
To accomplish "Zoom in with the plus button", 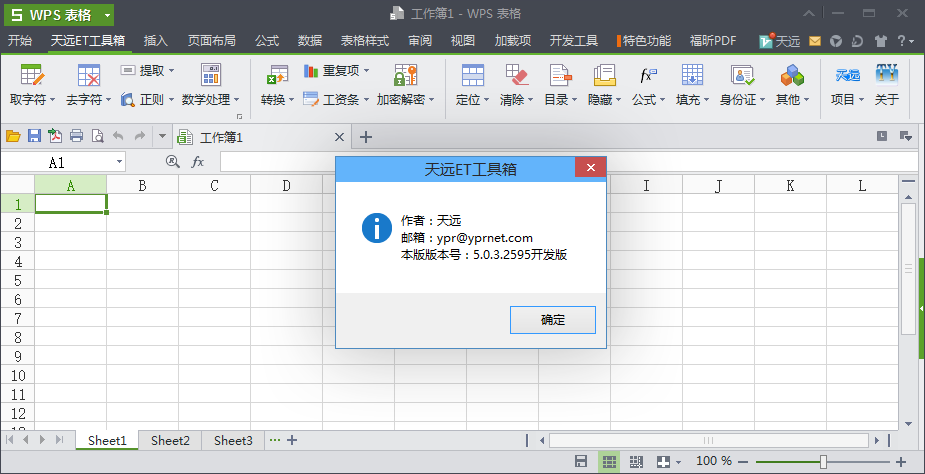I will point(901,462).
